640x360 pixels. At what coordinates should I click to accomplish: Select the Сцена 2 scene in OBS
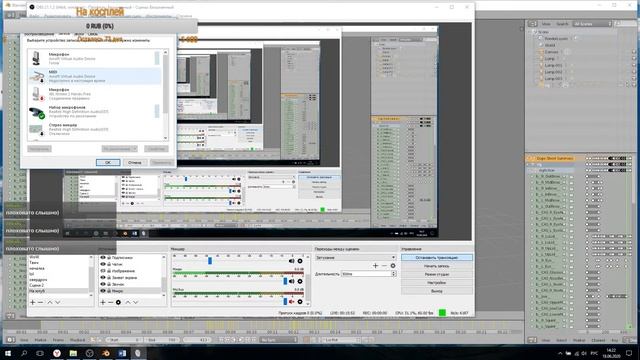[x=36, y=285]
